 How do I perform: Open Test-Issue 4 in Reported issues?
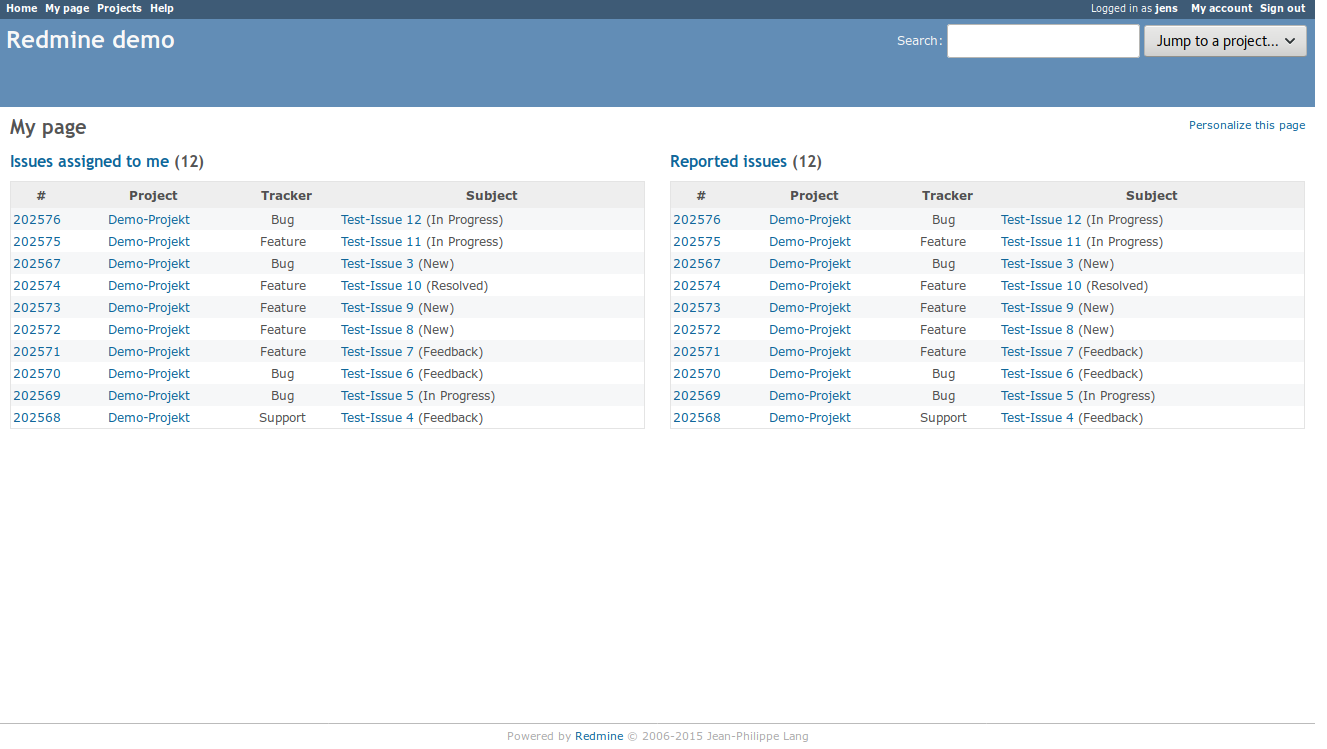click(x=1037, y=418)
